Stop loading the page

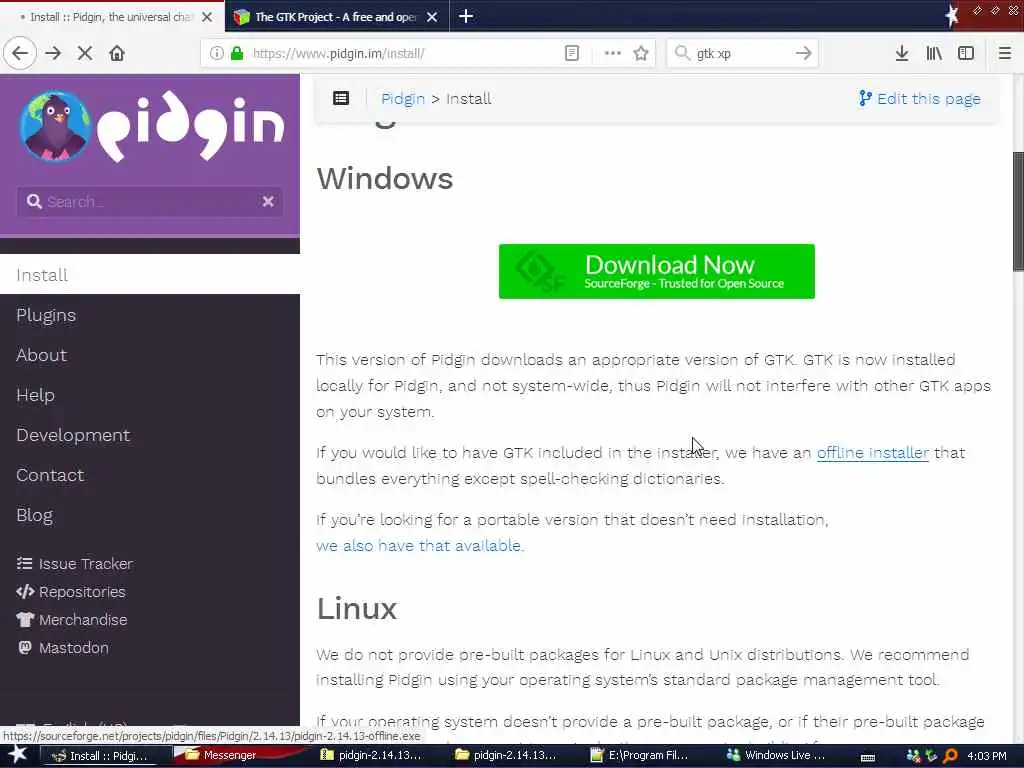85,54
